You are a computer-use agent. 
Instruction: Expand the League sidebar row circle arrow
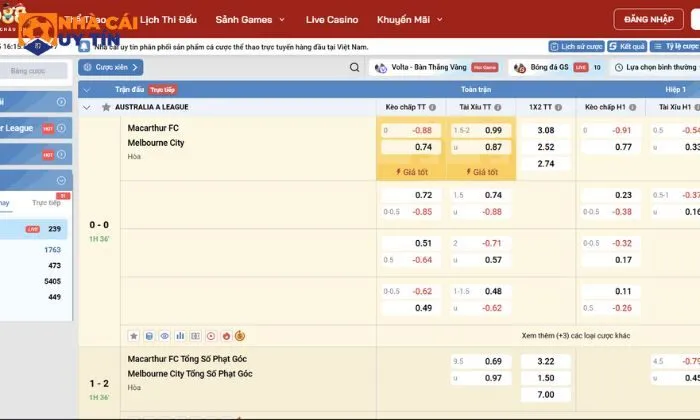pyautogui.click(x=61, y=128)
